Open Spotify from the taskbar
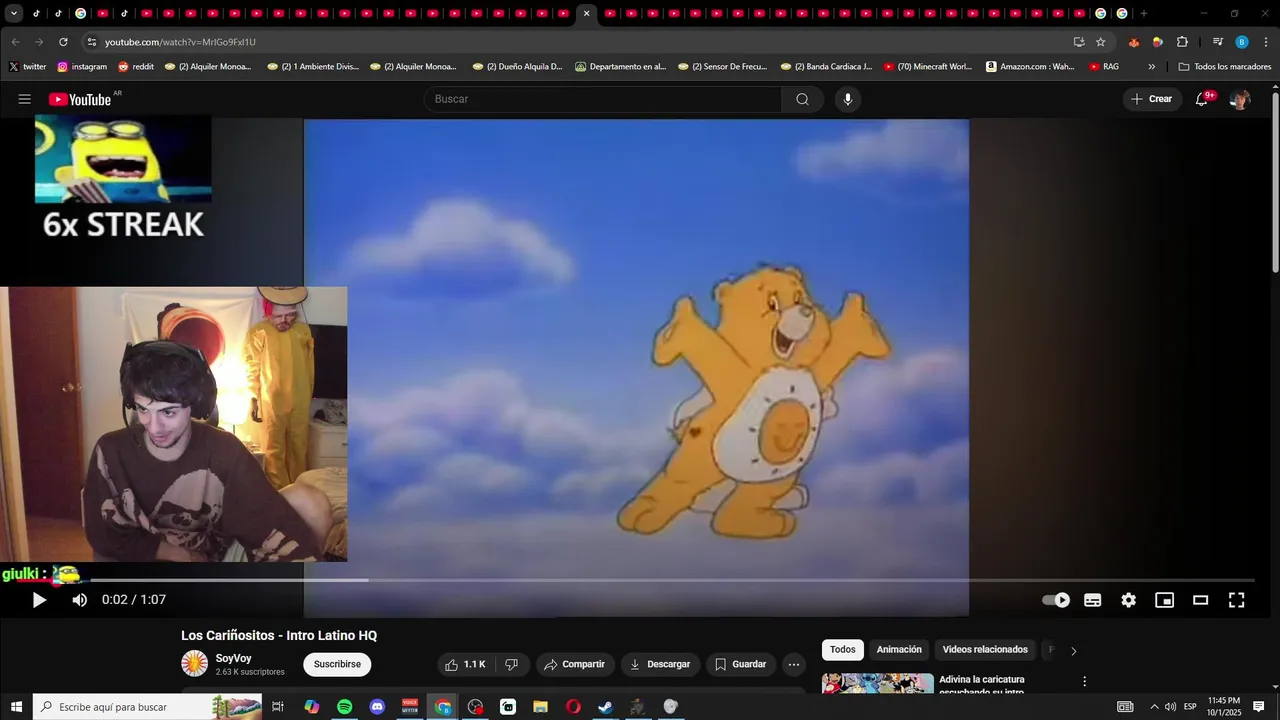 [345, 707]
